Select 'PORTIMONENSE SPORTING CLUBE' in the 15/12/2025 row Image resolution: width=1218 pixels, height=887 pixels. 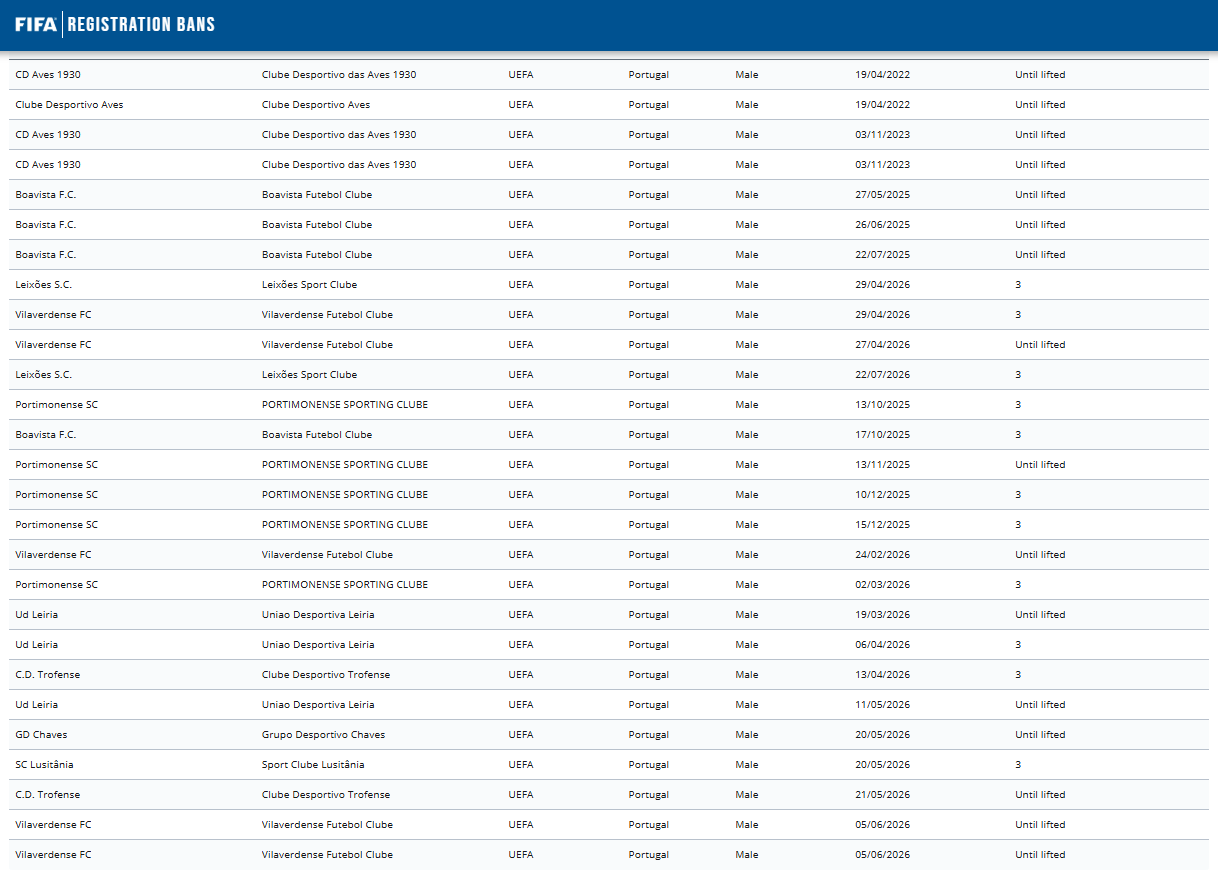(x=345, y=525)
